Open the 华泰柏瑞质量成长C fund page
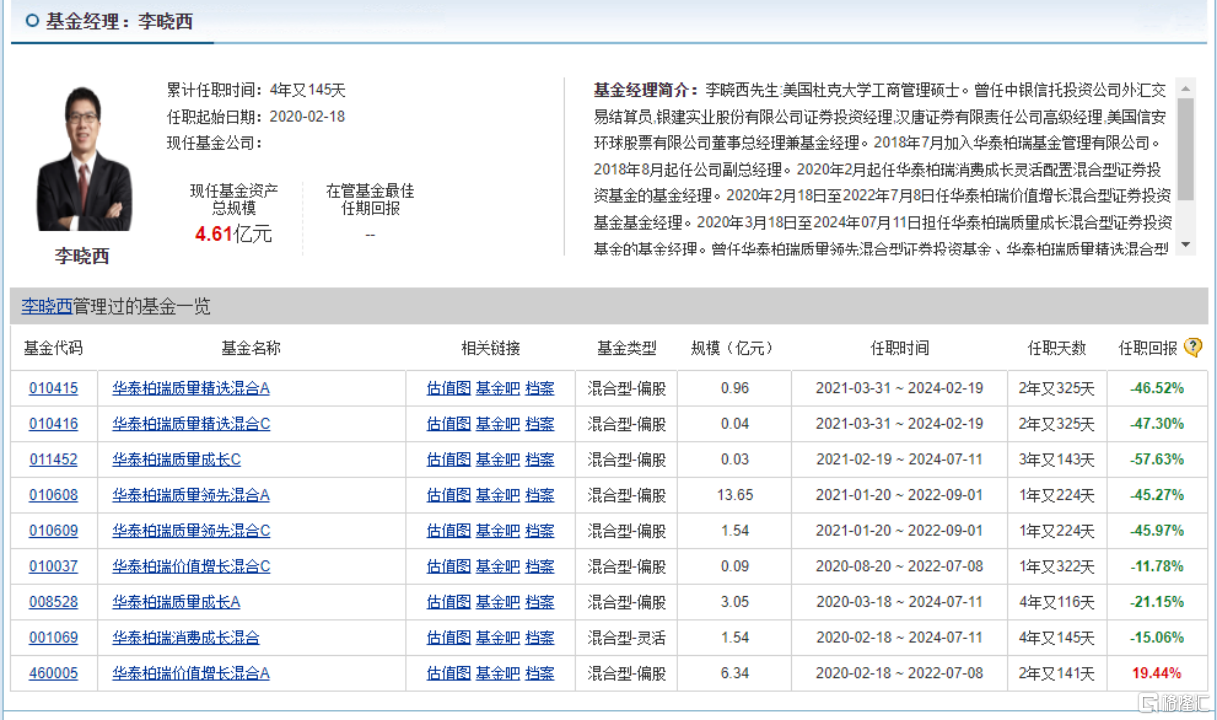 coord(176,460)
